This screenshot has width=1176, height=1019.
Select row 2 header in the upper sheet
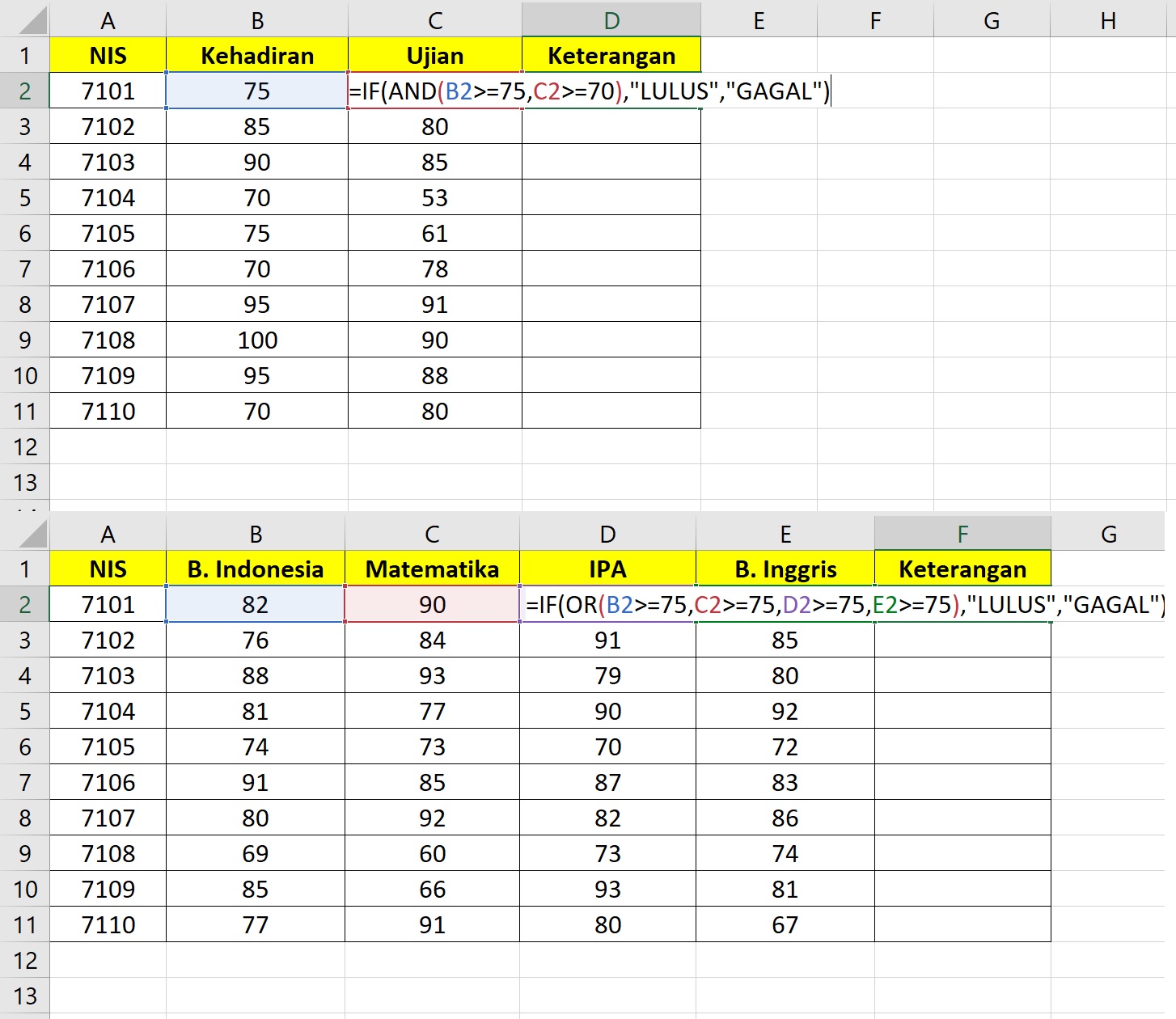click(24, 91)
